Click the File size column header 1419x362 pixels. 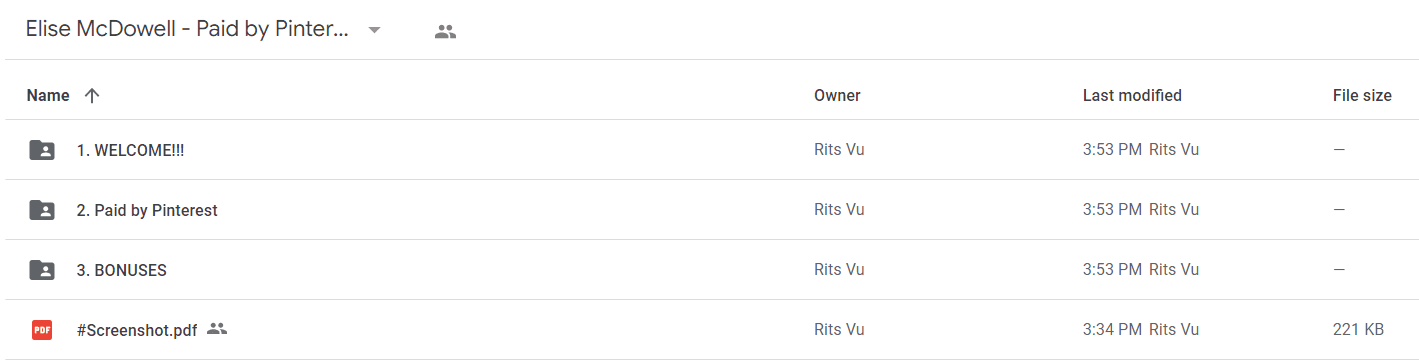1362,96
